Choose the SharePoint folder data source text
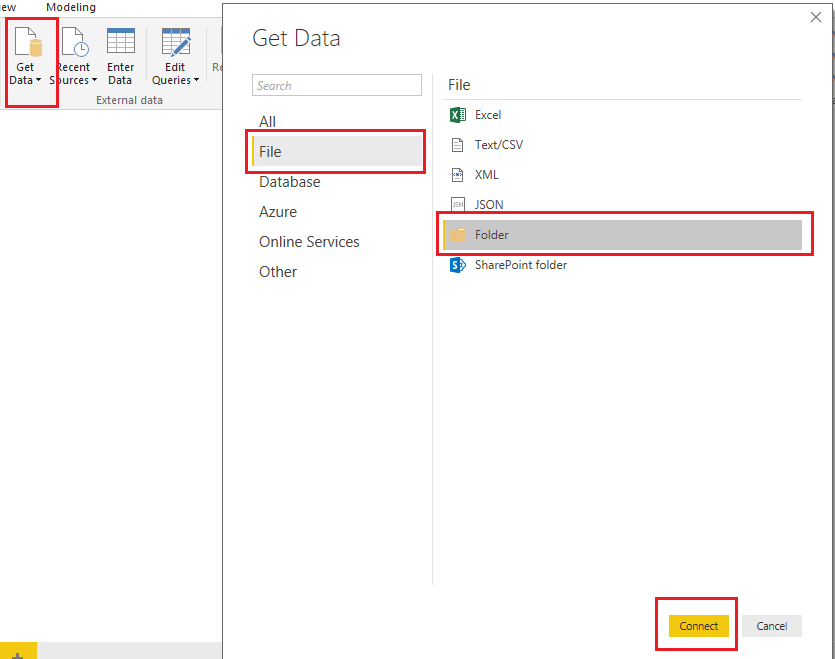 (x=521, y=265)
